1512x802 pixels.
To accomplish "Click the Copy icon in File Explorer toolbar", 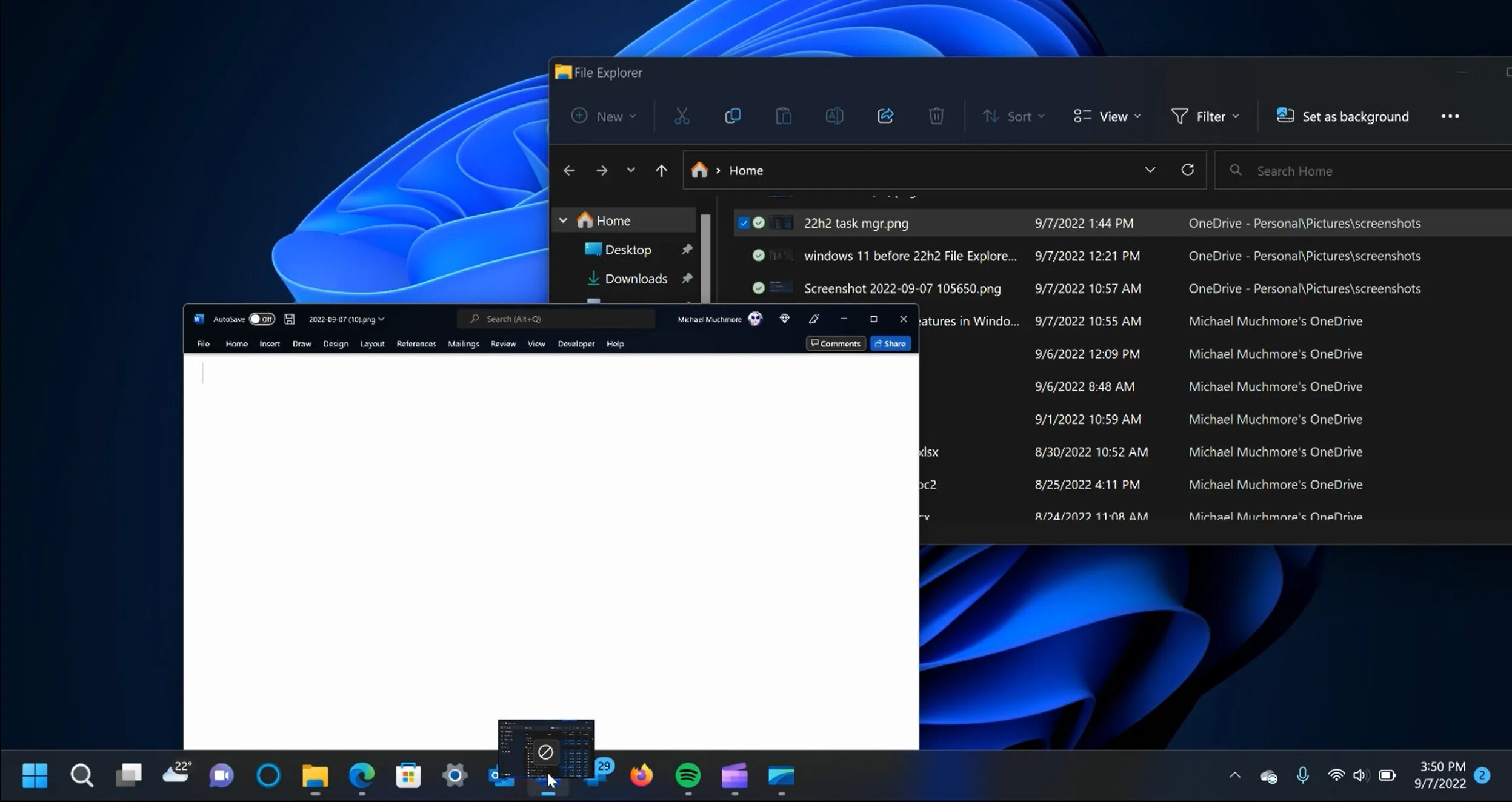I will point(733,116).
